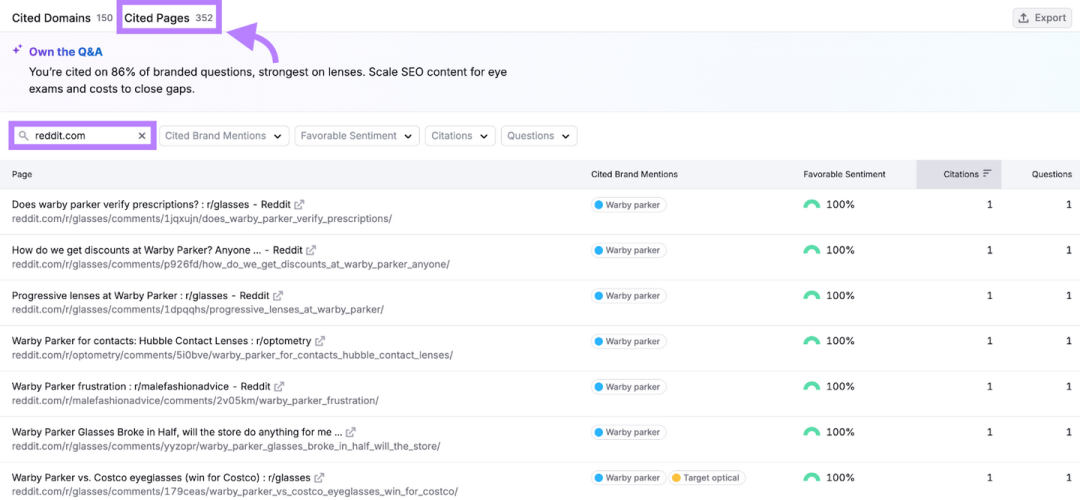Click the Favorable Sentiment column header

click(x=844, y=174)
